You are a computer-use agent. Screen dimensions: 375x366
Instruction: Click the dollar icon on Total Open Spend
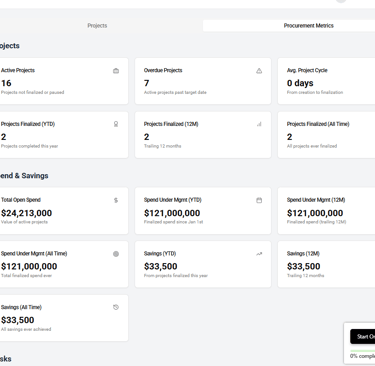click(x=116, y=200)
